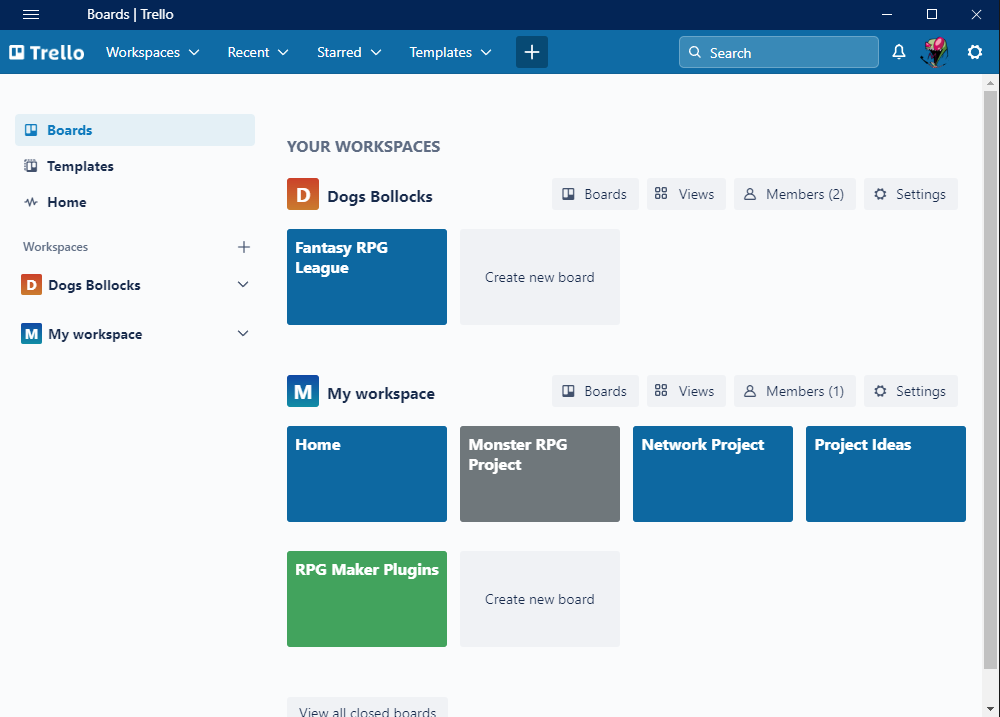Open the notifications bell
The width and height of the screenshot is (1000, 717).
(899, 52)
